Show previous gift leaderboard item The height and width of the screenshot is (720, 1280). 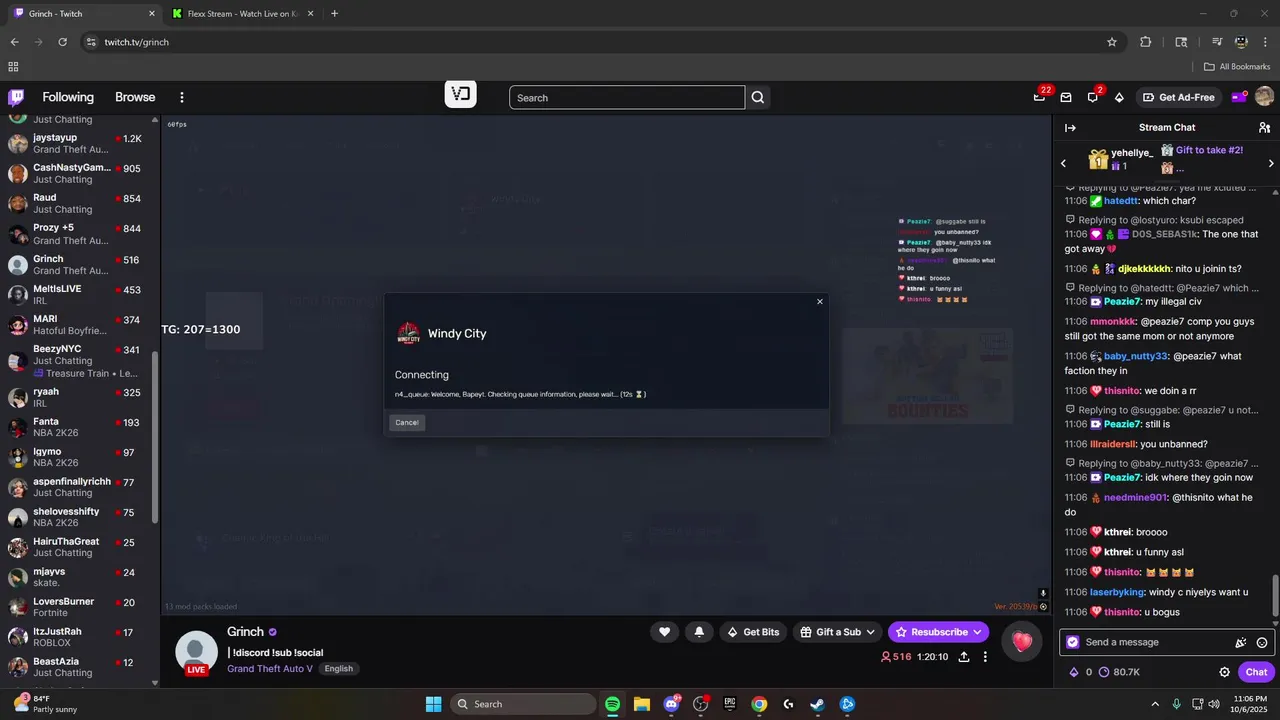point(1064,162)
